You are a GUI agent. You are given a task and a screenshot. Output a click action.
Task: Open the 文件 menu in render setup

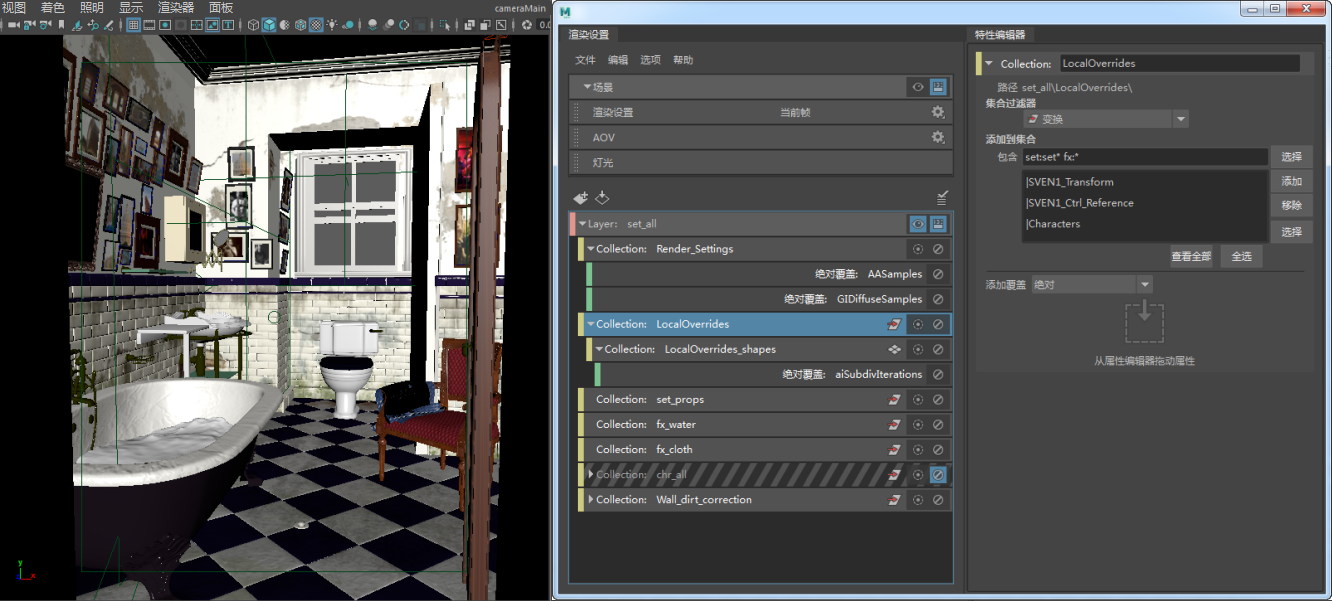pyautogui.click(x=585, y=60)
